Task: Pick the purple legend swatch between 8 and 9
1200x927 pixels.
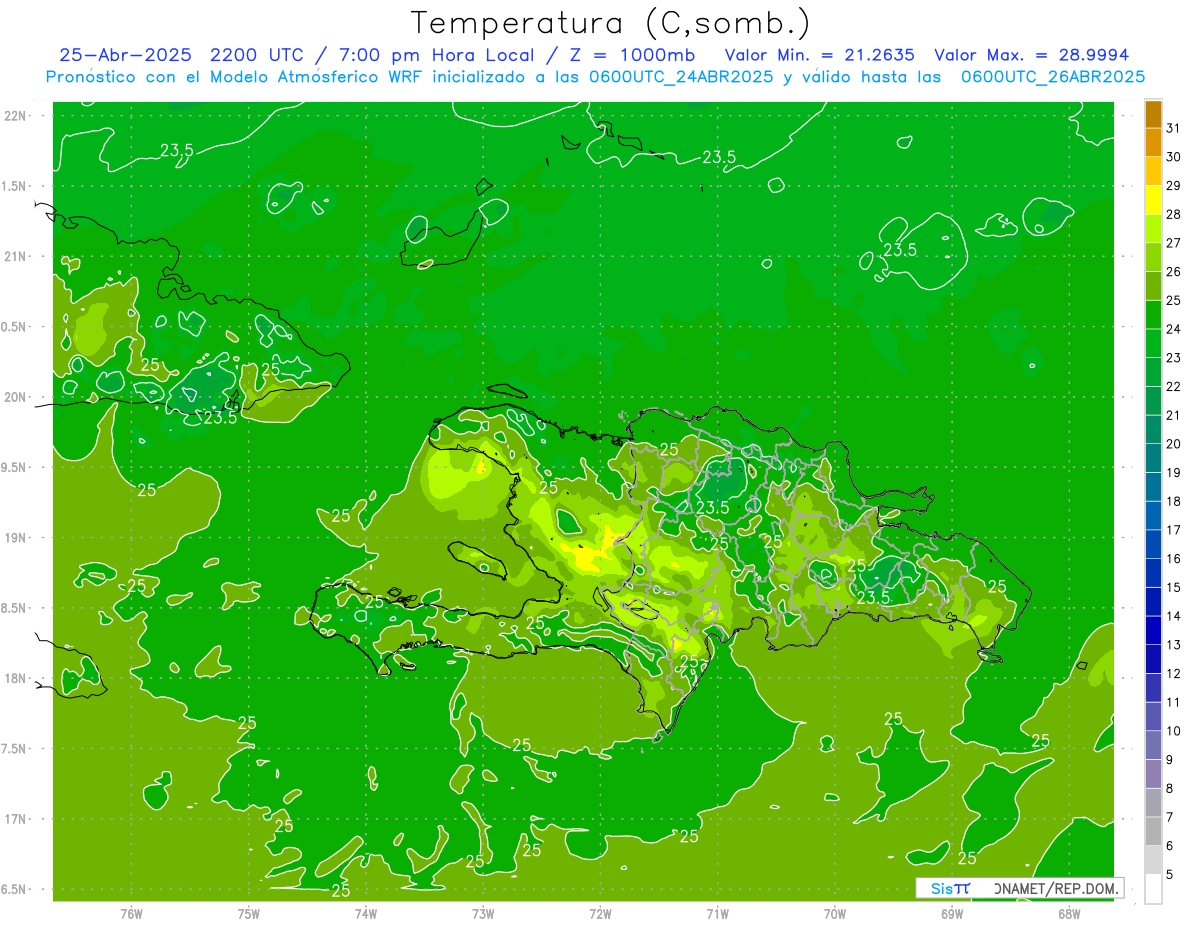Action: tap(1153, 774)
